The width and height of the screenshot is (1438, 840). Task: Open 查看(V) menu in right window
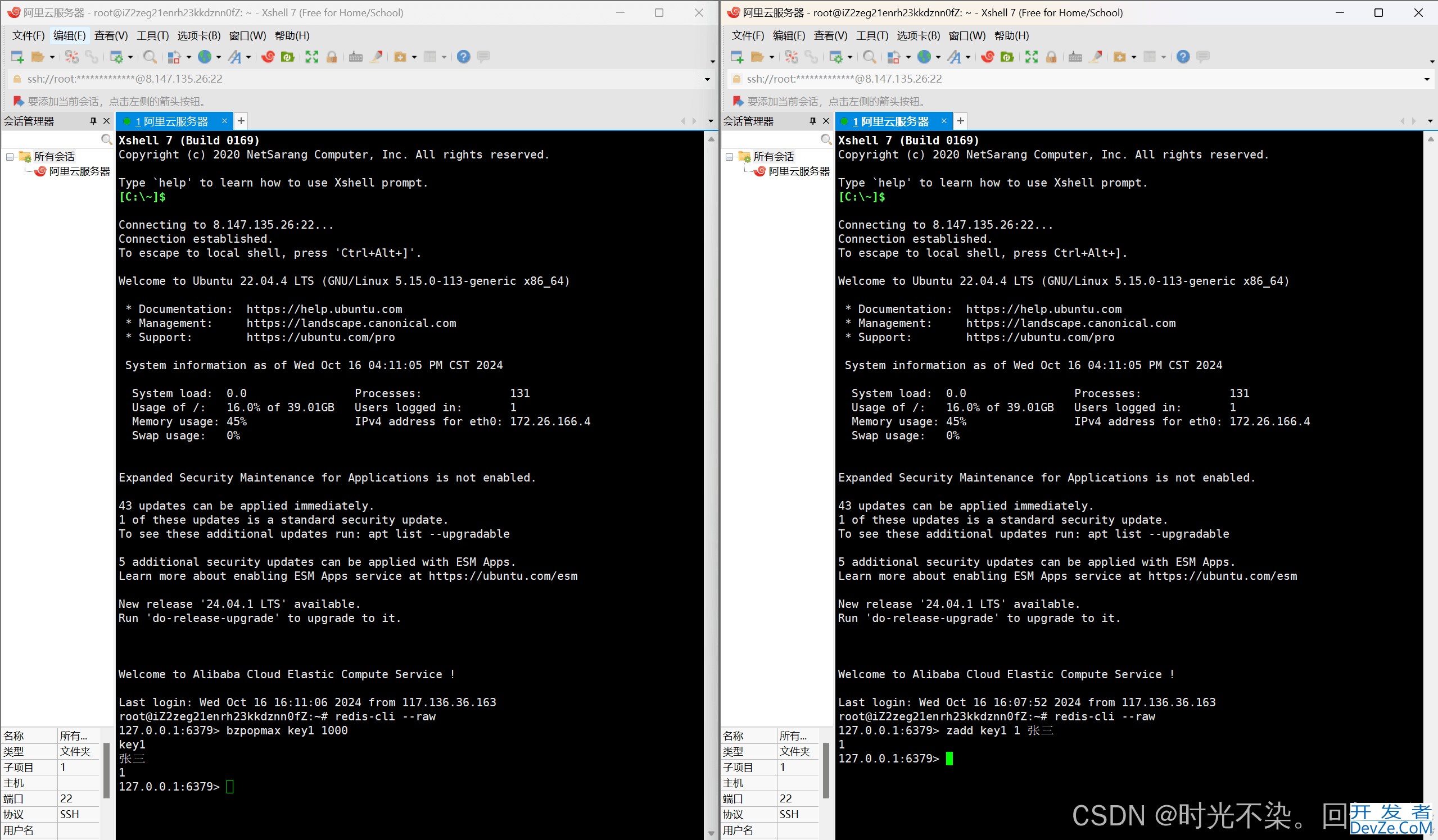point(830,35)
